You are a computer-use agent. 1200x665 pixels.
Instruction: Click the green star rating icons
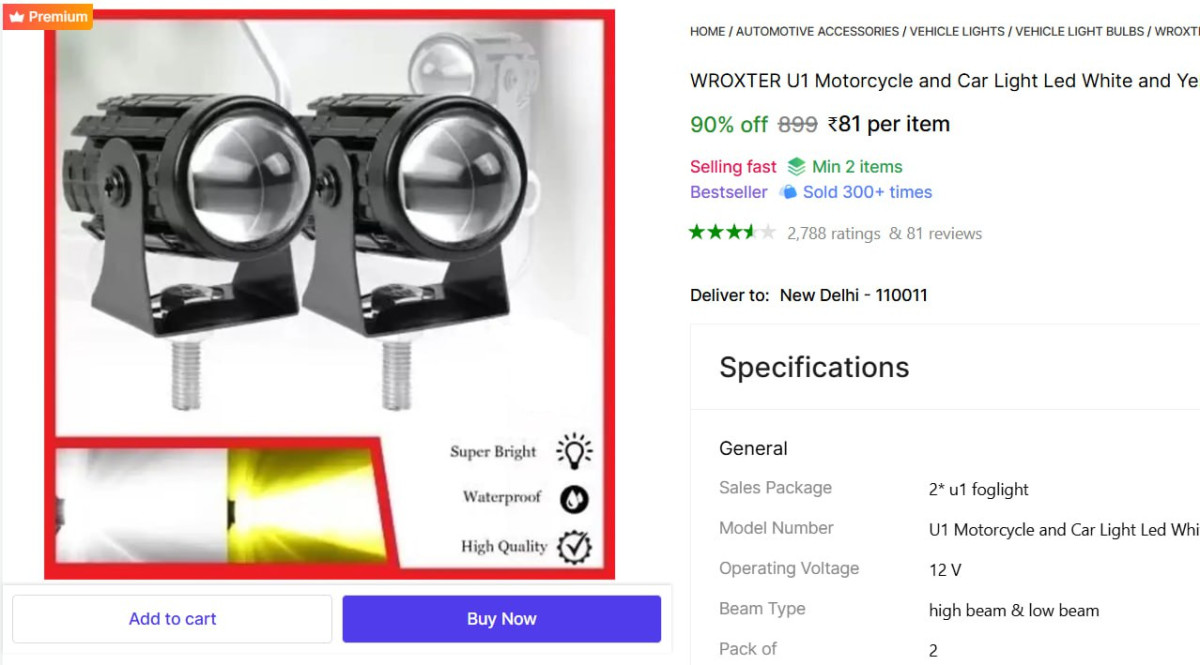[732, 233]
